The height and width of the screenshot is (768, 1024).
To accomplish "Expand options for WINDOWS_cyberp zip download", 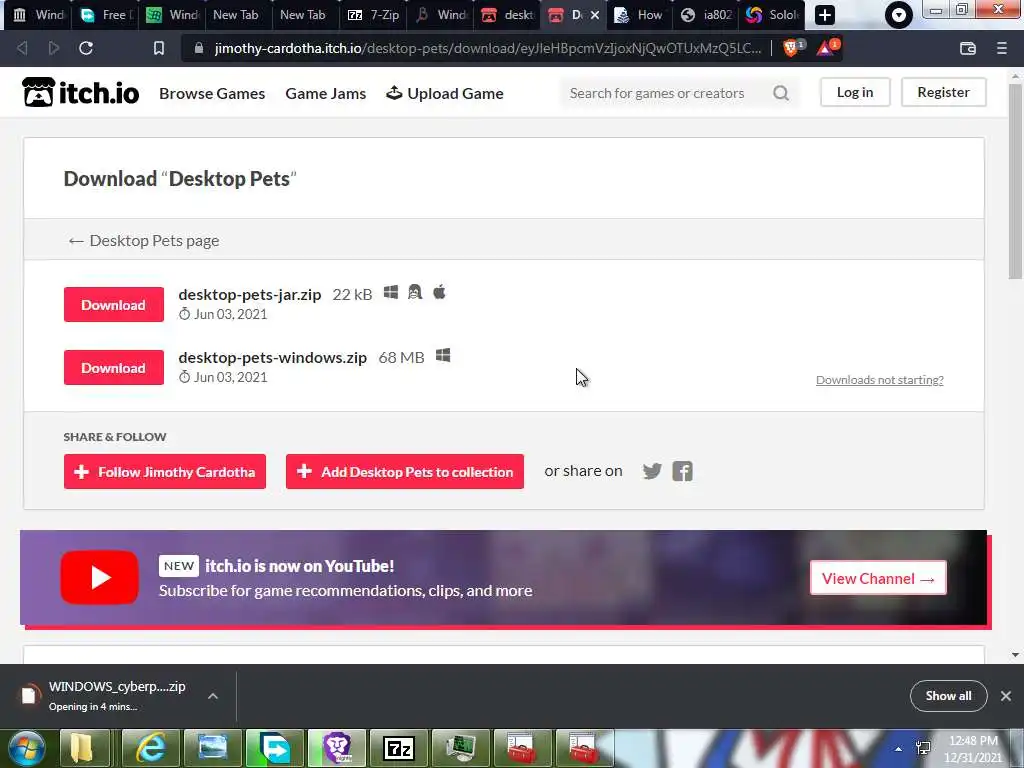I will pyautogui.click(x=213, y=696).
